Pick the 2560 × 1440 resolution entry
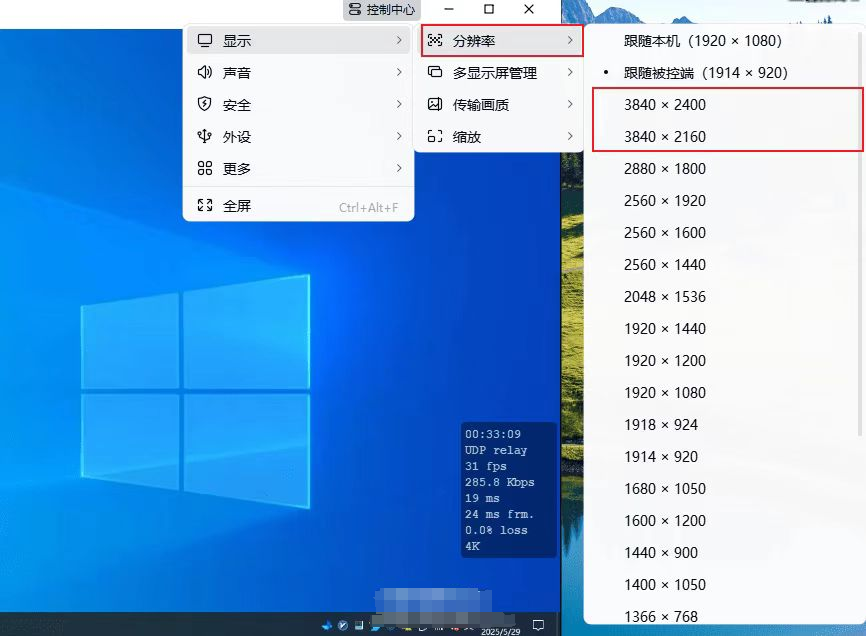Image resolution: width=866 pixels, height=636 pixels. 664,265
